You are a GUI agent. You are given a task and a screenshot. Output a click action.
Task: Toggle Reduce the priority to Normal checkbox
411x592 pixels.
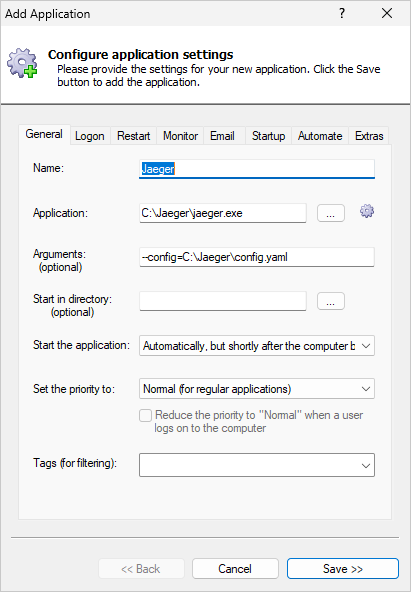[145, 415]
